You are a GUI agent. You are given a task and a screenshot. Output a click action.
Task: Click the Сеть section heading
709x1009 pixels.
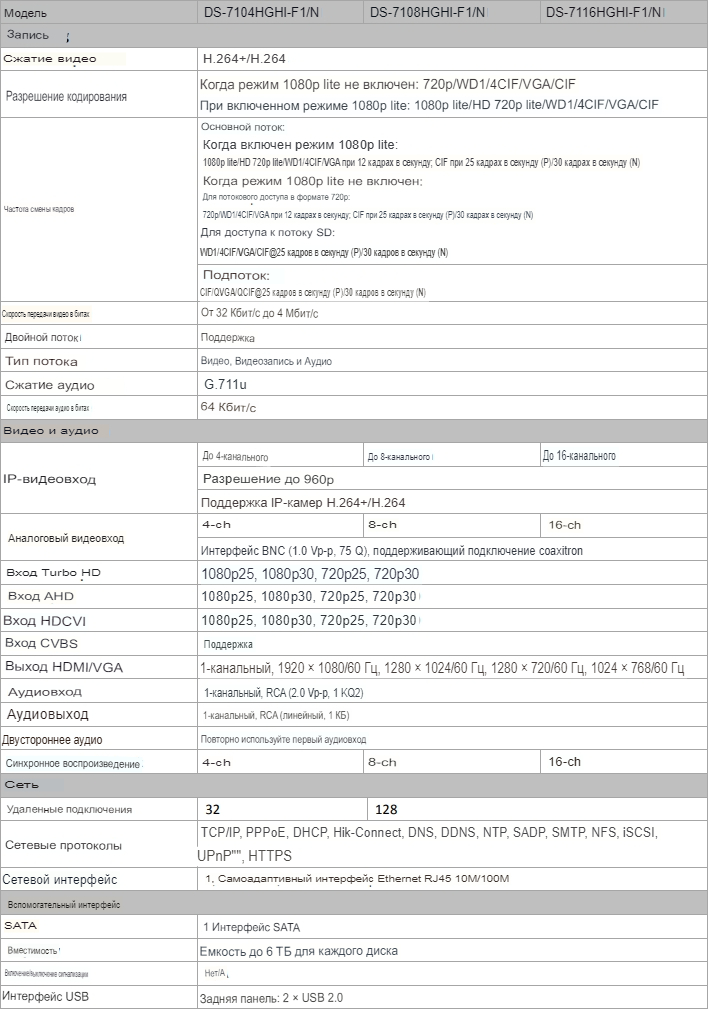(x=22, y=784)
